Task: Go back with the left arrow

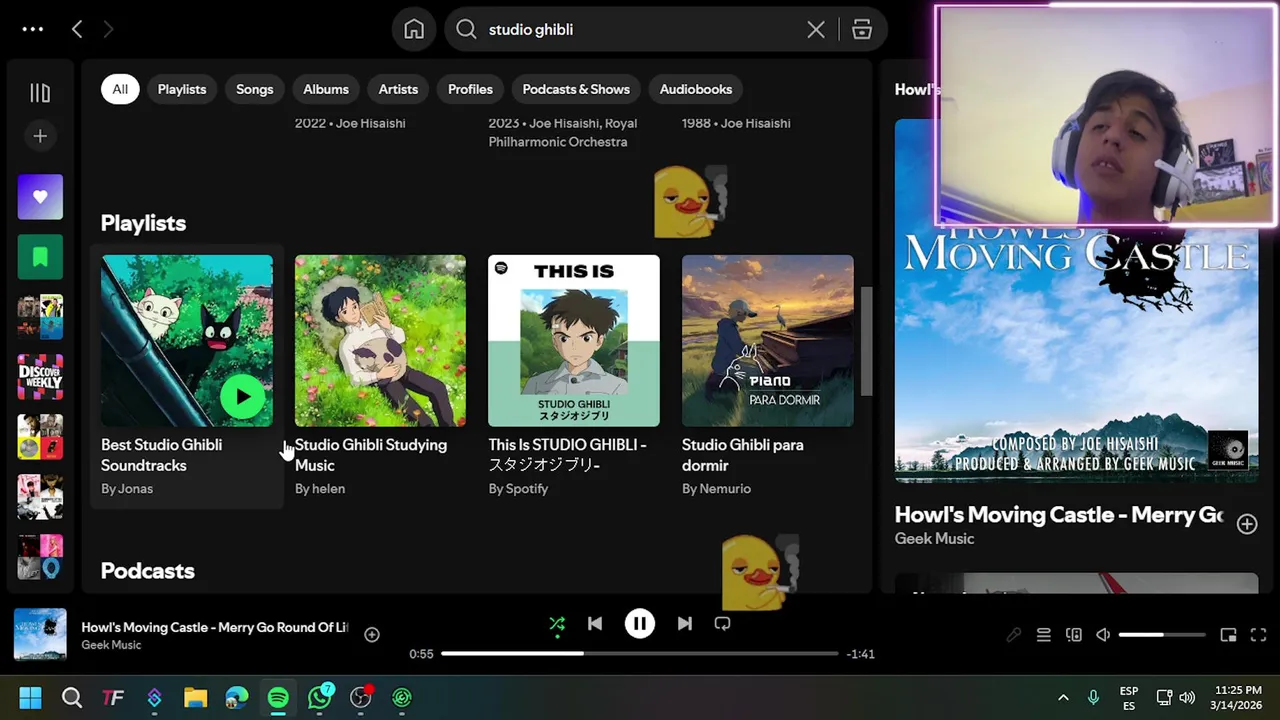Action: tap(77, 29)
